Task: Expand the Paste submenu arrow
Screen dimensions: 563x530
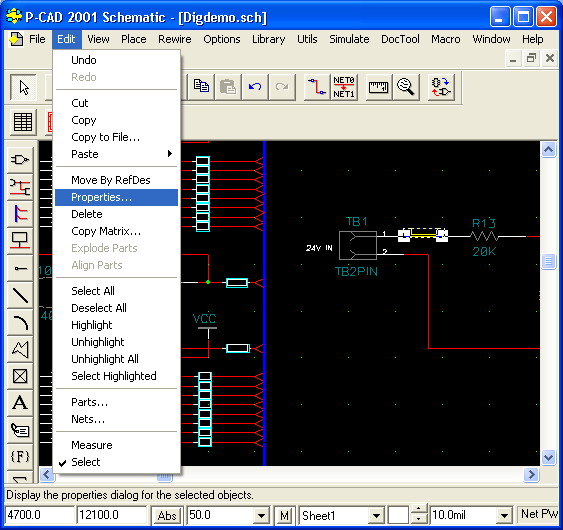Action: [x=170, y=154]
